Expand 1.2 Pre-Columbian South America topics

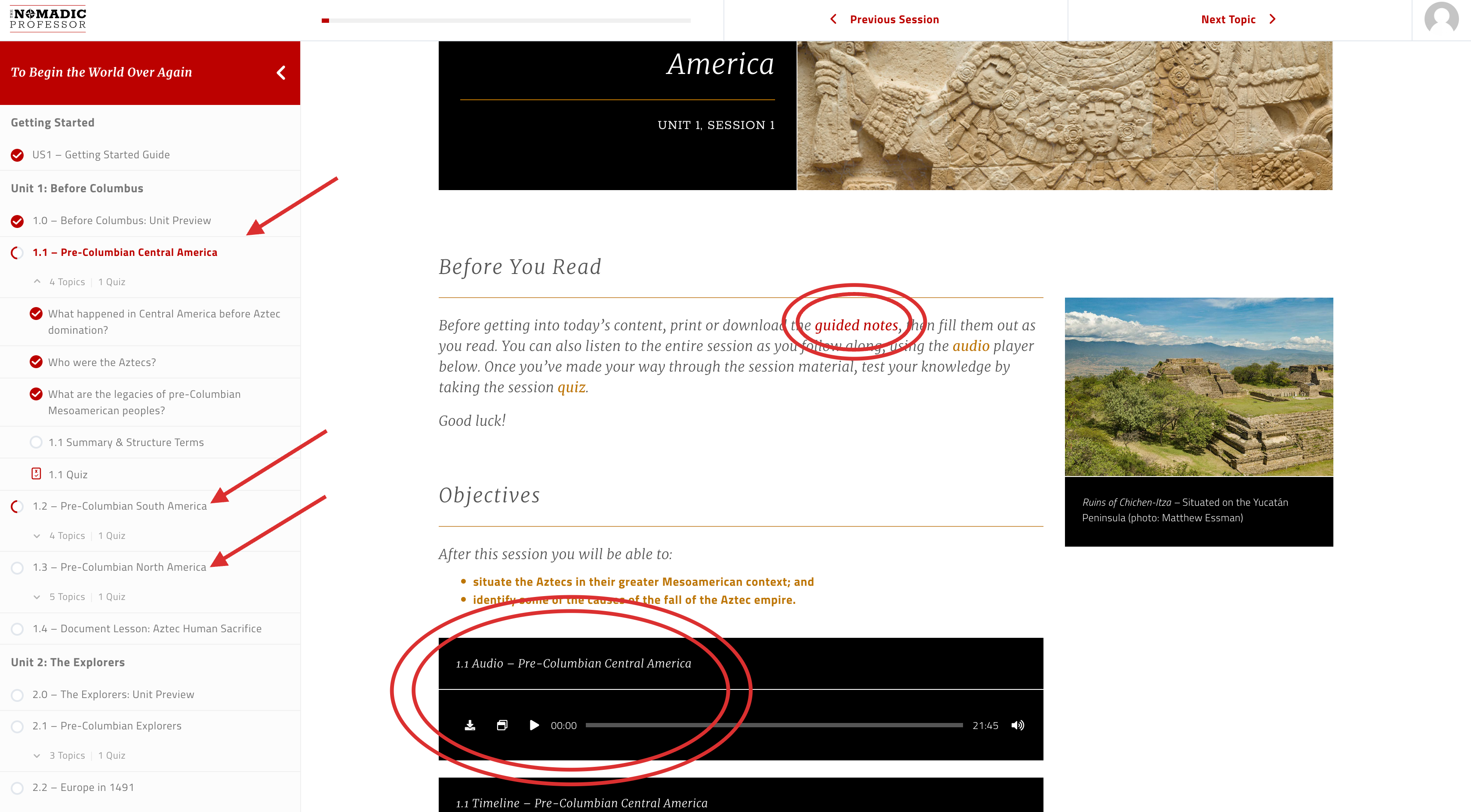tap(37, 535)
